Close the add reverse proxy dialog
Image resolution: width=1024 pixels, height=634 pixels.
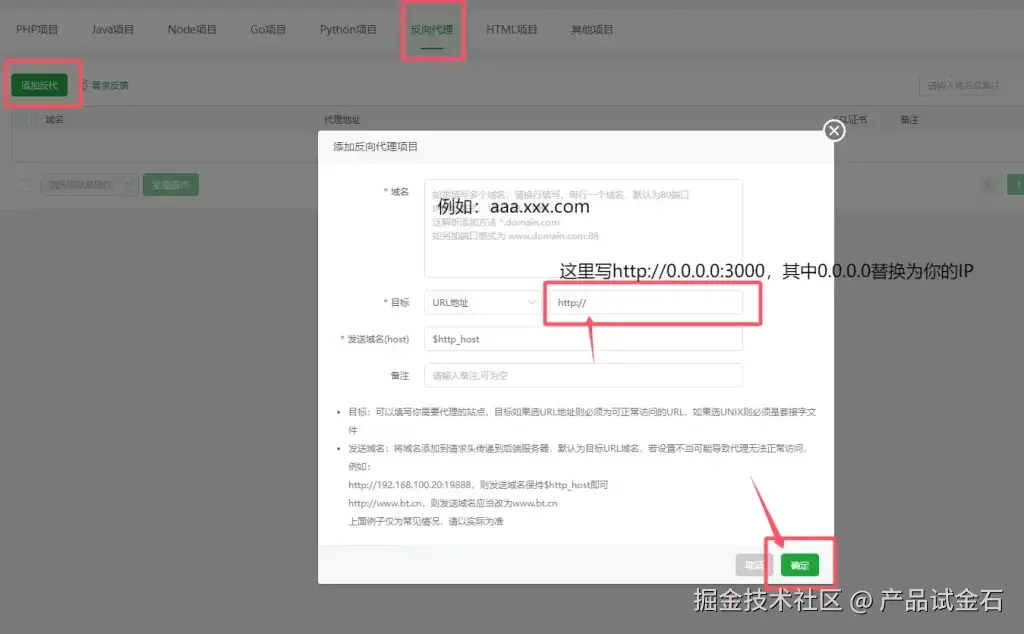833,131
